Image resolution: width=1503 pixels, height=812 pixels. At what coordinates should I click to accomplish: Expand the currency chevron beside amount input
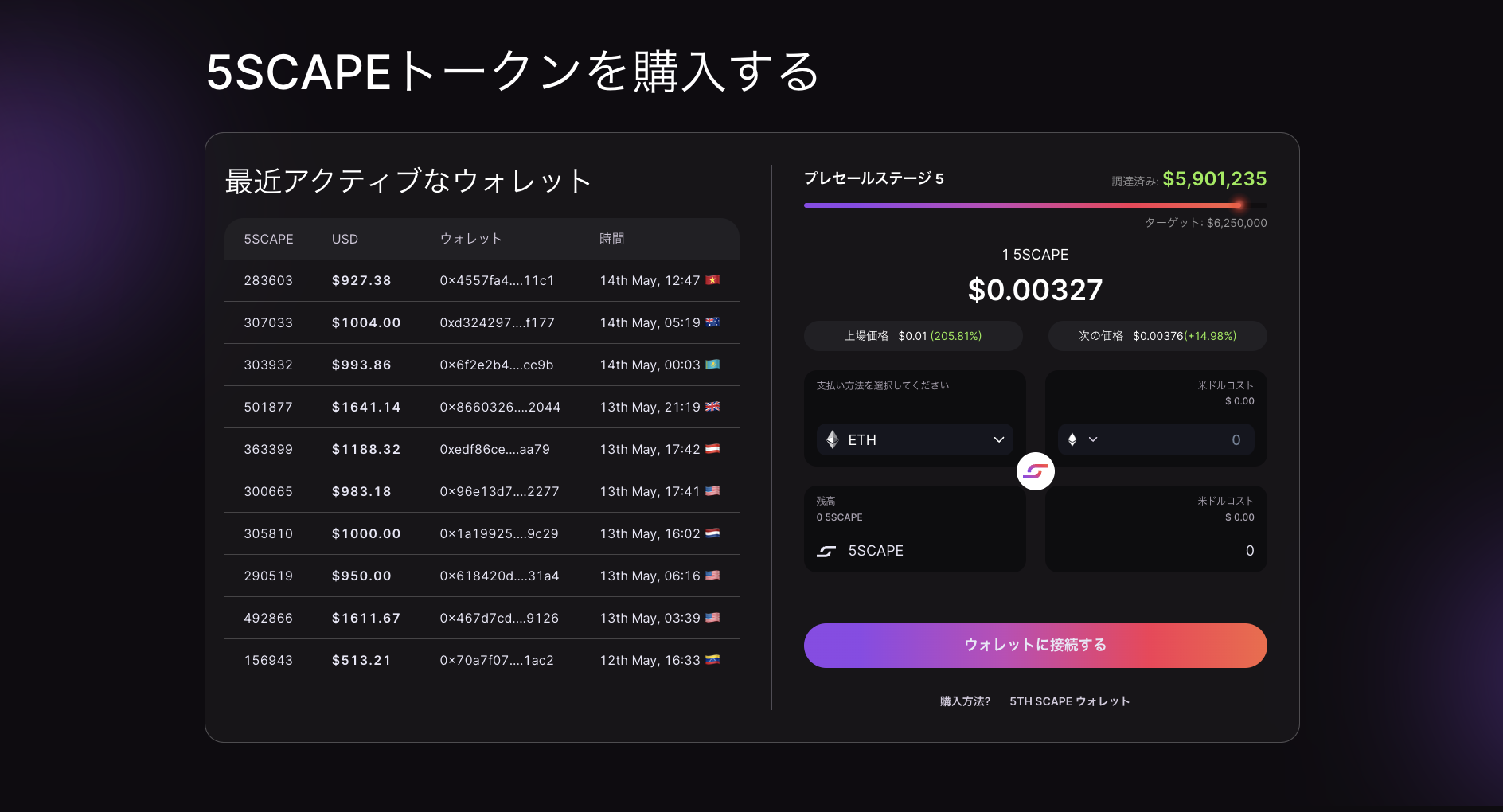1093,439
